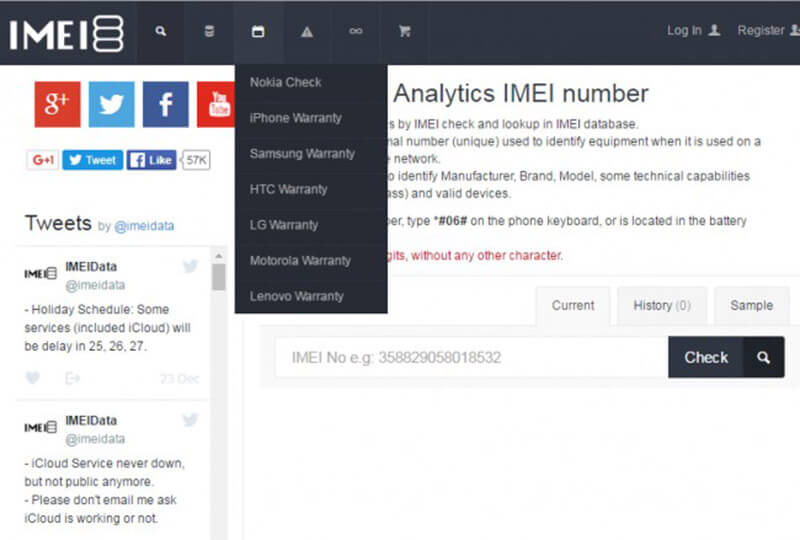800x540 pixels.
Task: Open the Sample tab
Action: pos(751,305)
